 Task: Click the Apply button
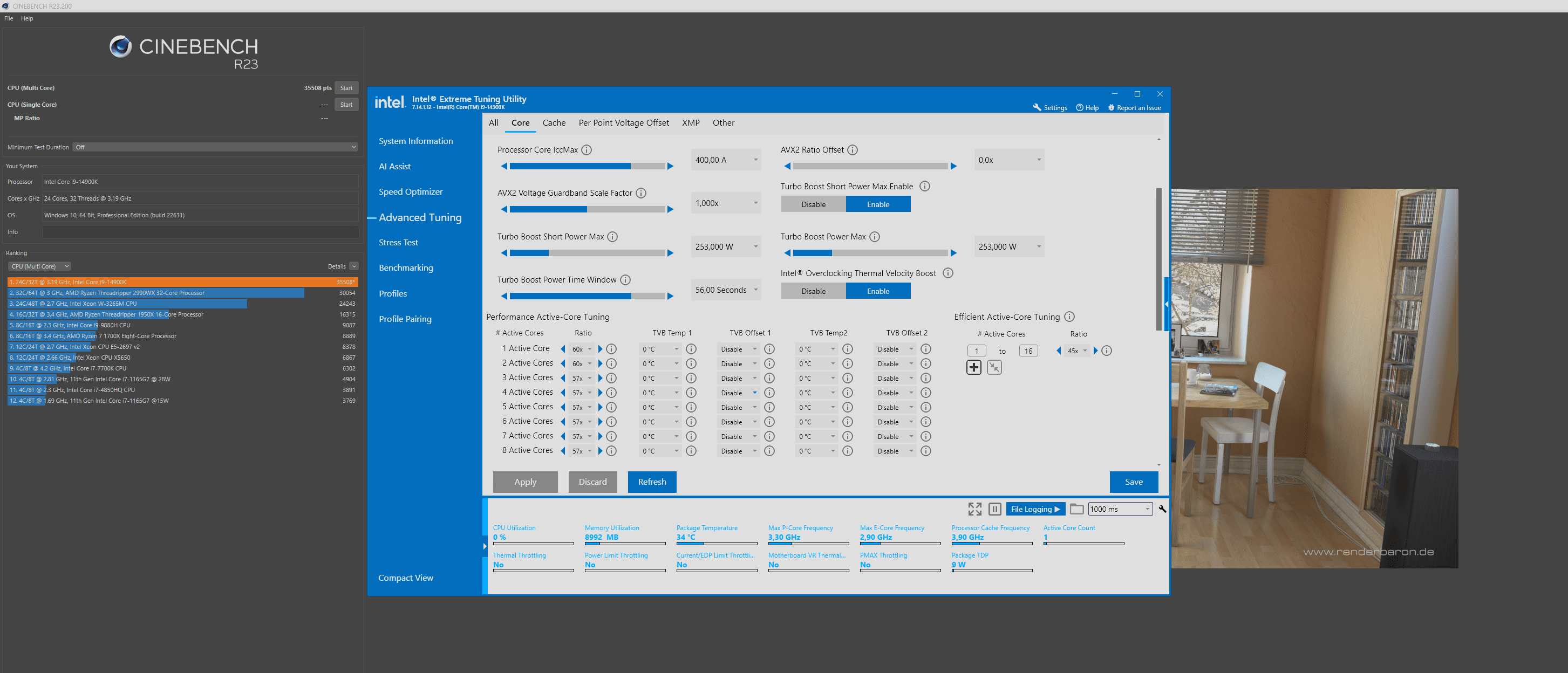526,482
